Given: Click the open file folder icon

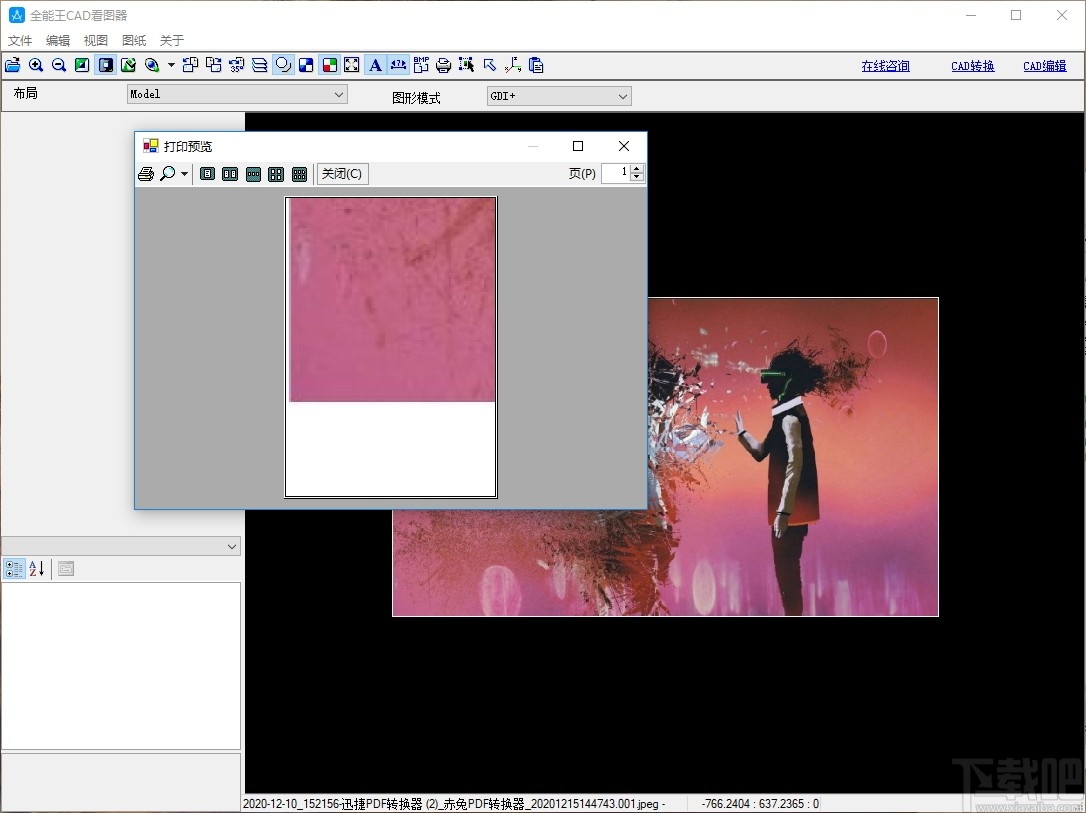Looking at the screenshot, I should point(13,65).
